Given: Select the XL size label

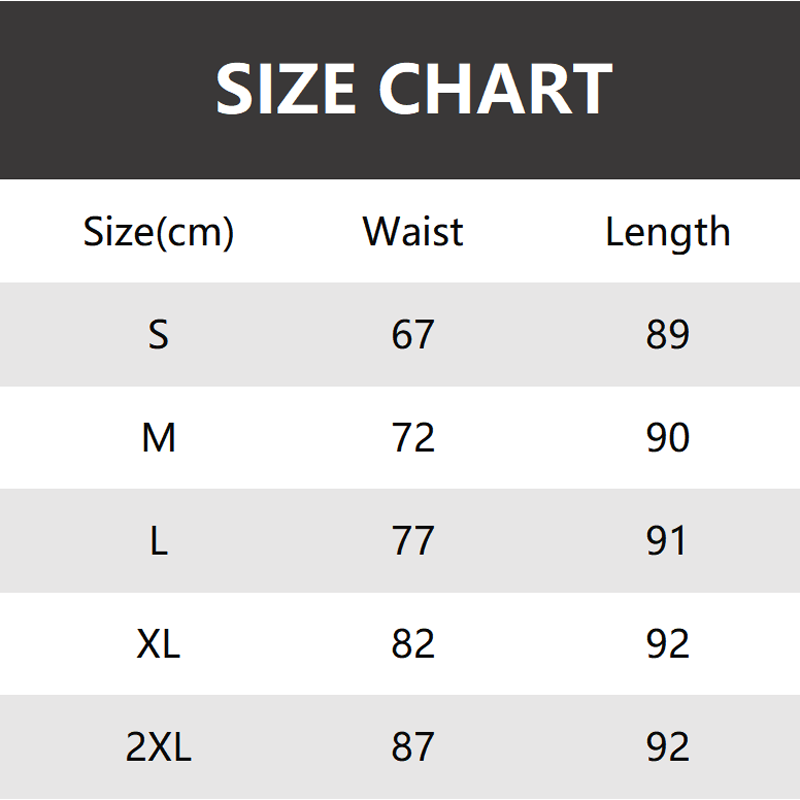Looking at the screenshot, I should pos(158,644).
